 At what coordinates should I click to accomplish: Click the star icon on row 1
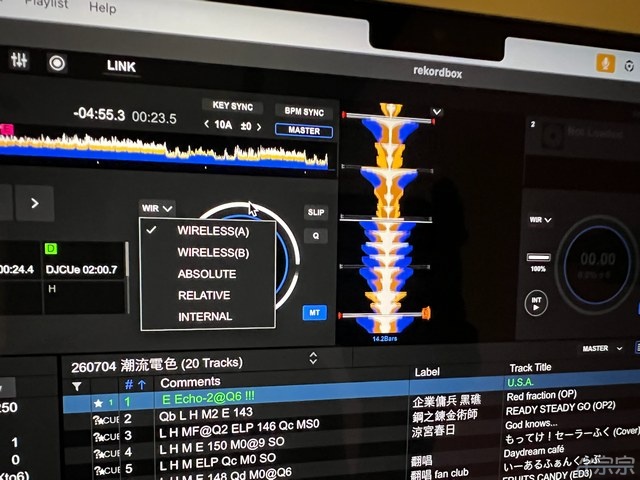point(98,403)
